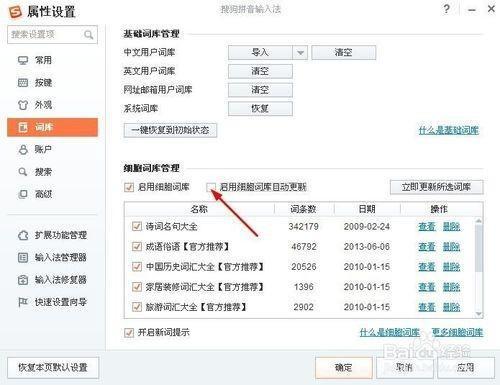Open the 常用 settings section
This screenshot has width=500, height=385.
coord(43,60)
